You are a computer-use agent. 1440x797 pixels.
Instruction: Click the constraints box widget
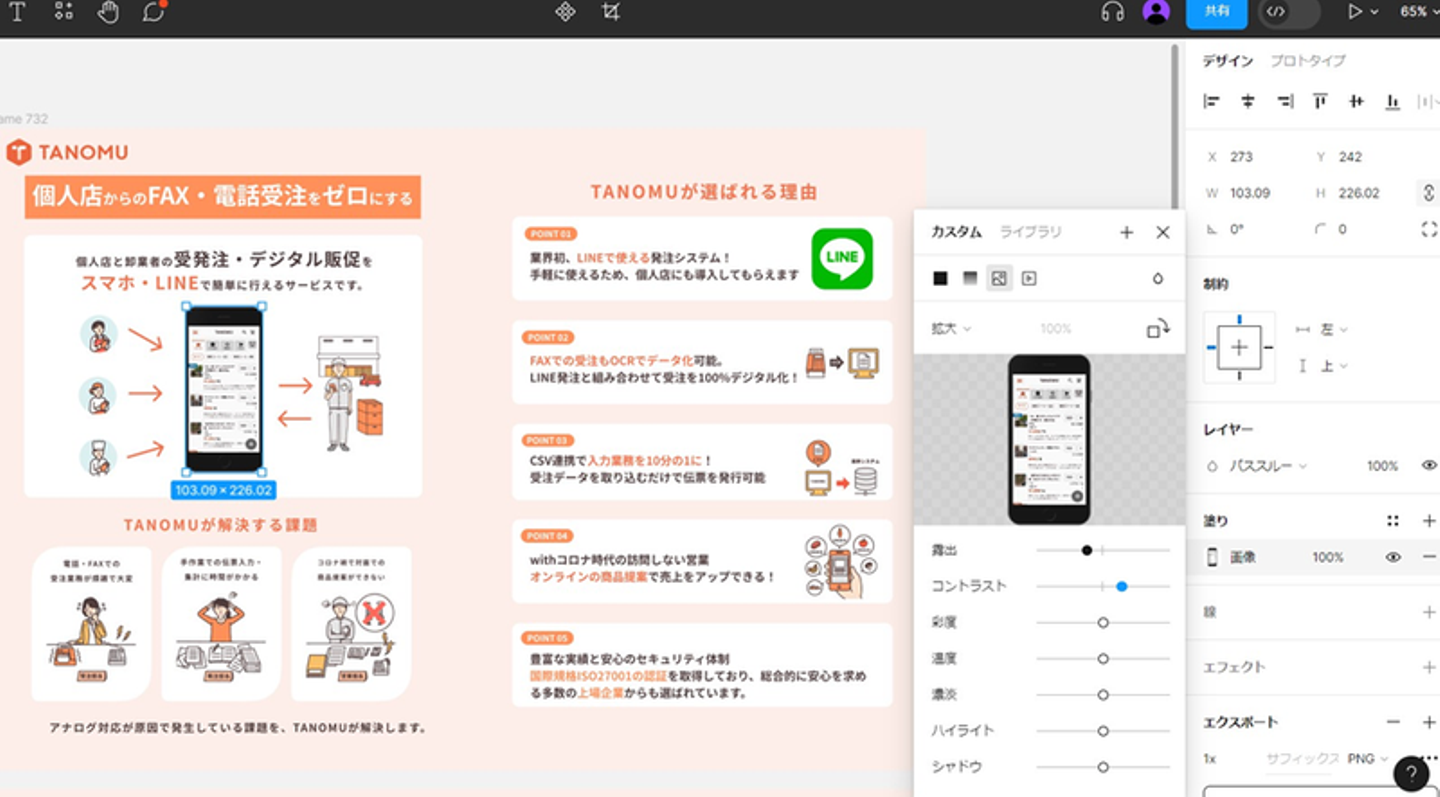click(x=1239, y=347)
